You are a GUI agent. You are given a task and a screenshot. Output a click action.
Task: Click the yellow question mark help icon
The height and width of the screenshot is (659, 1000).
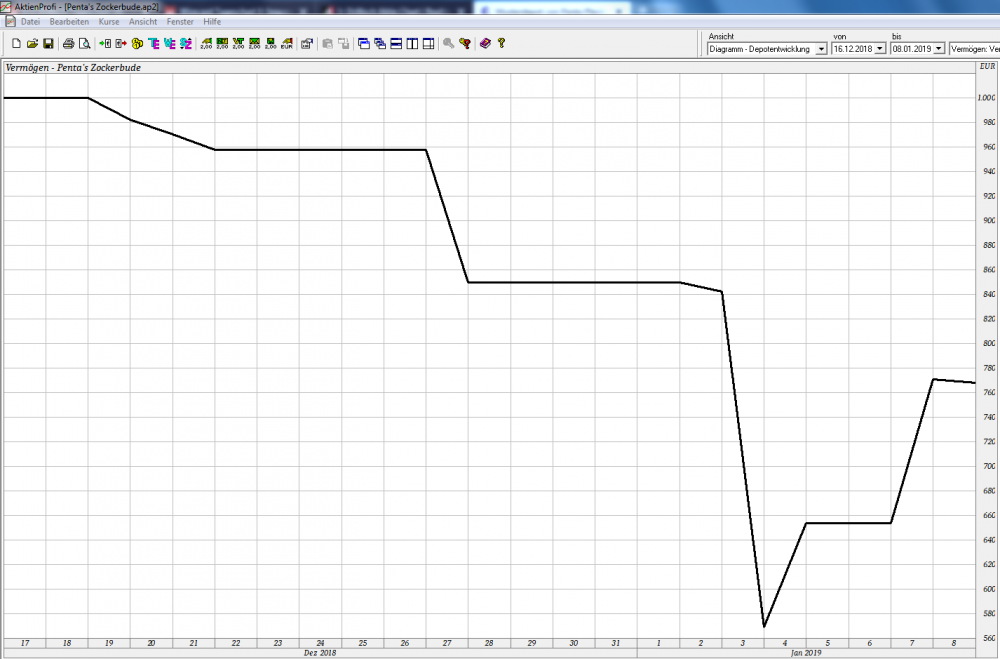[501, 43]
